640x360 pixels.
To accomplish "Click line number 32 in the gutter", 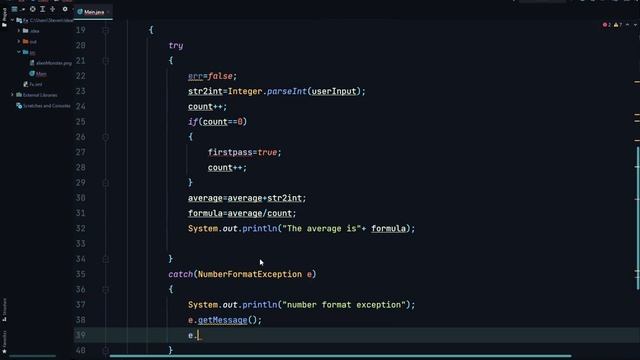I will (81, 229).
